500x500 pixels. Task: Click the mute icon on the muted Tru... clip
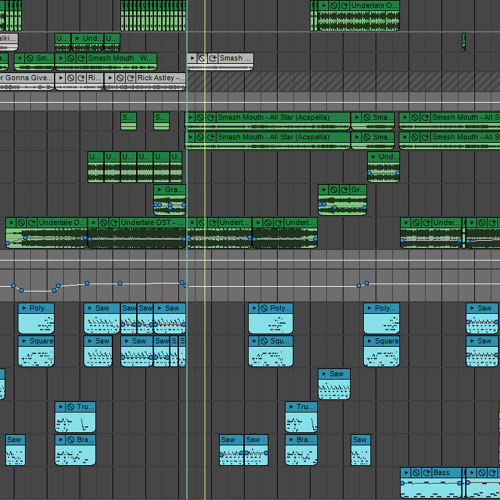point(71,407)
